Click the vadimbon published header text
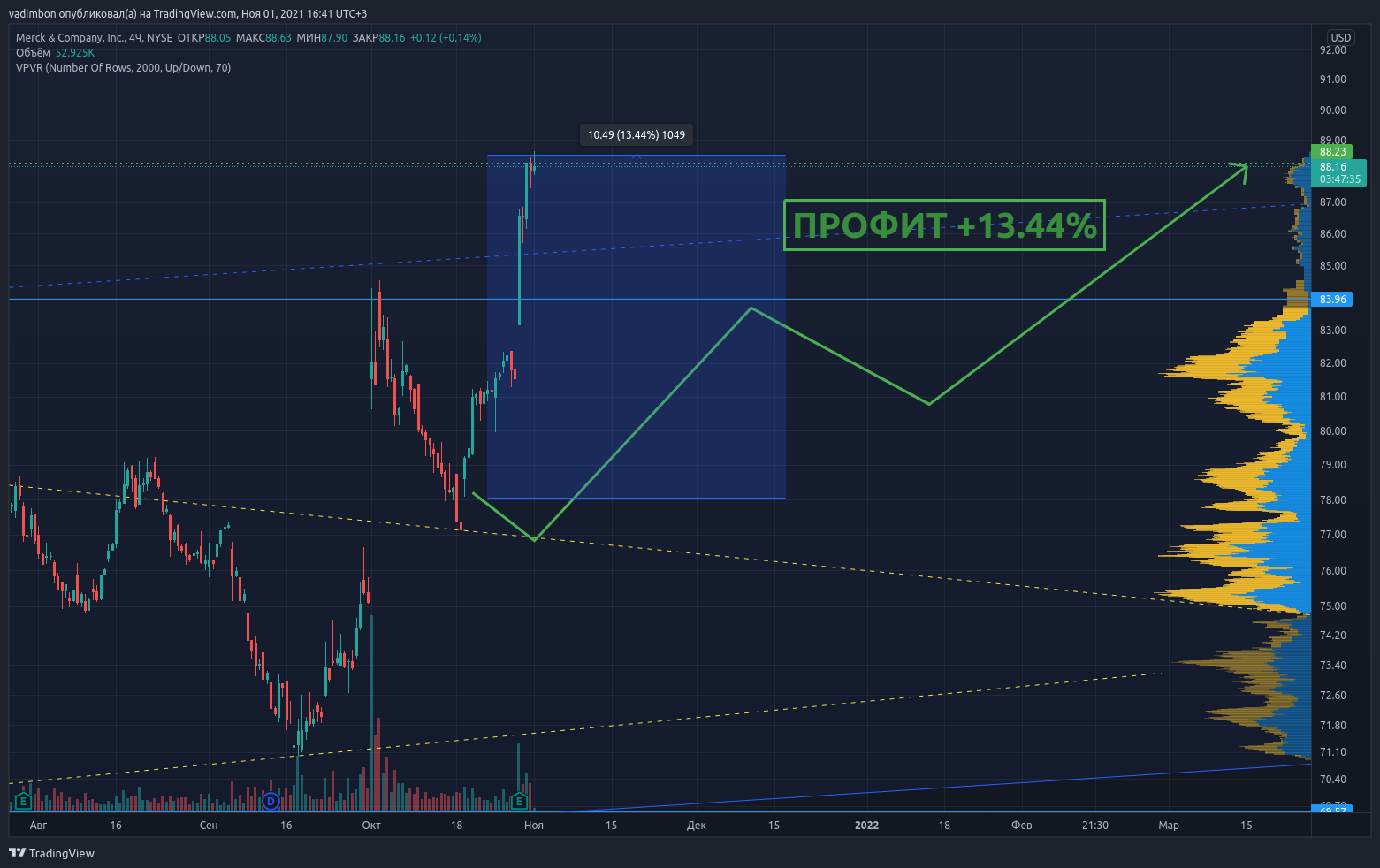This screenshot has height=868, width=1380. coord(187,14)
